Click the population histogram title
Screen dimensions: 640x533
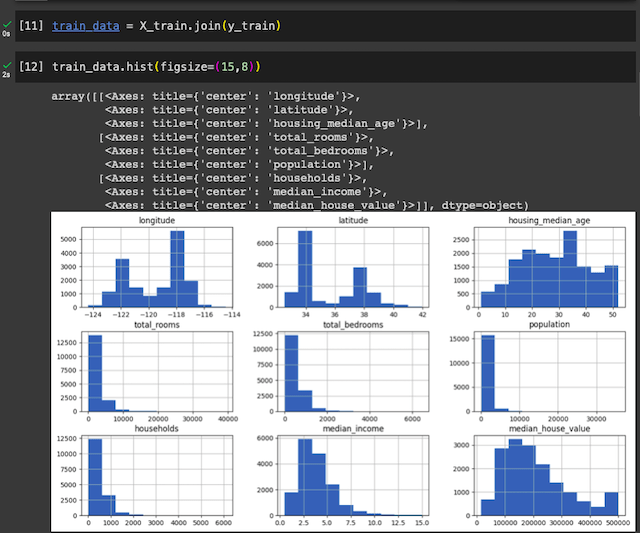point(549,324)
